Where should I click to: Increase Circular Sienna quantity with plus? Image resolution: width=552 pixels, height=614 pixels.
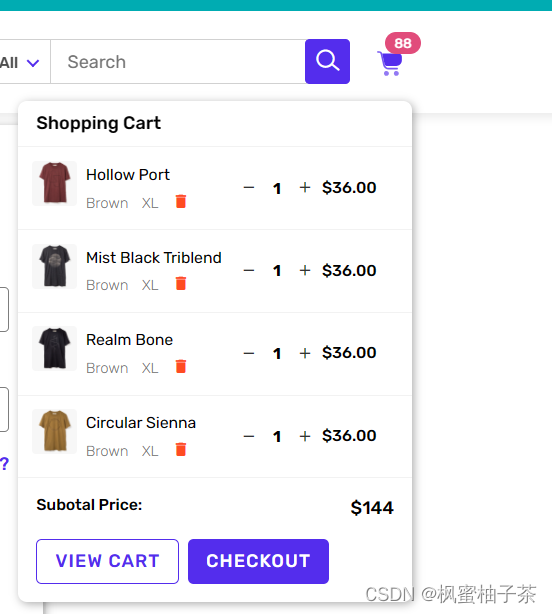(x=305, y=436)
